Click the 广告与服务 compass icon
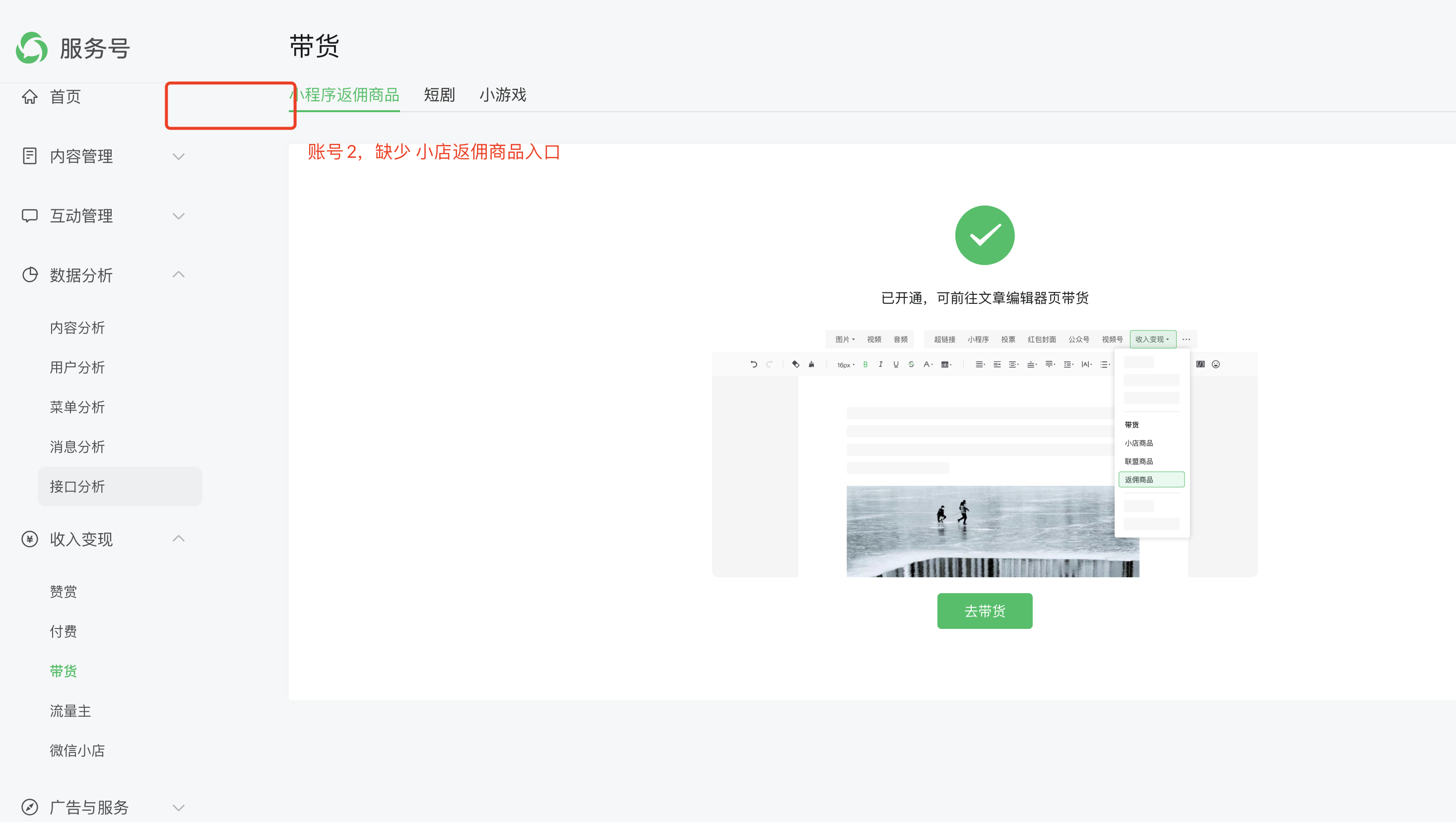The image size is (1456, 822). point(29,807)
